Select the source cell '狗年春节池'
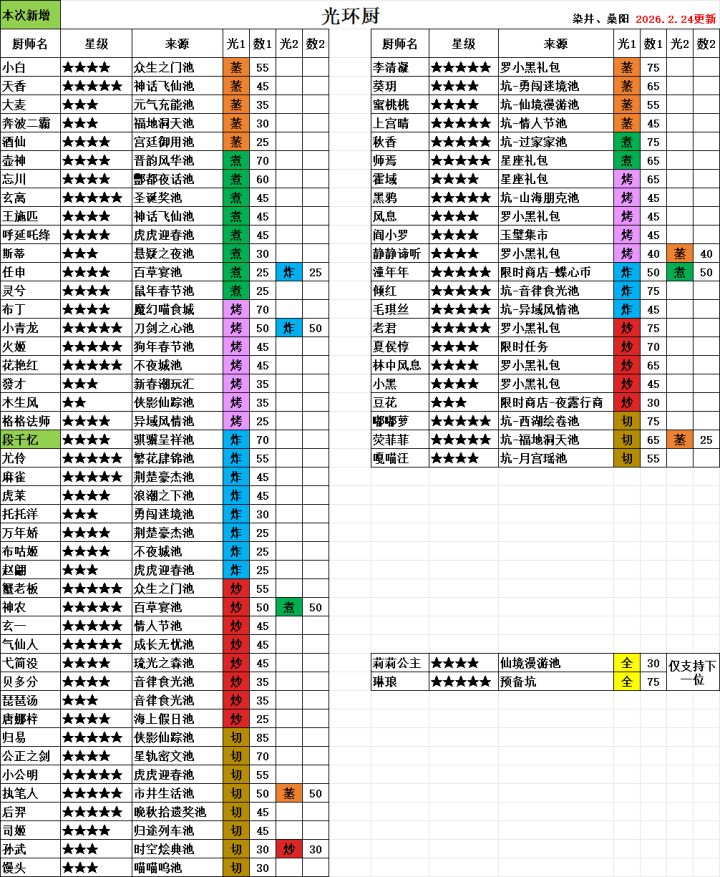The height and width of the screenshot is (877, 720). coord(177,347)
